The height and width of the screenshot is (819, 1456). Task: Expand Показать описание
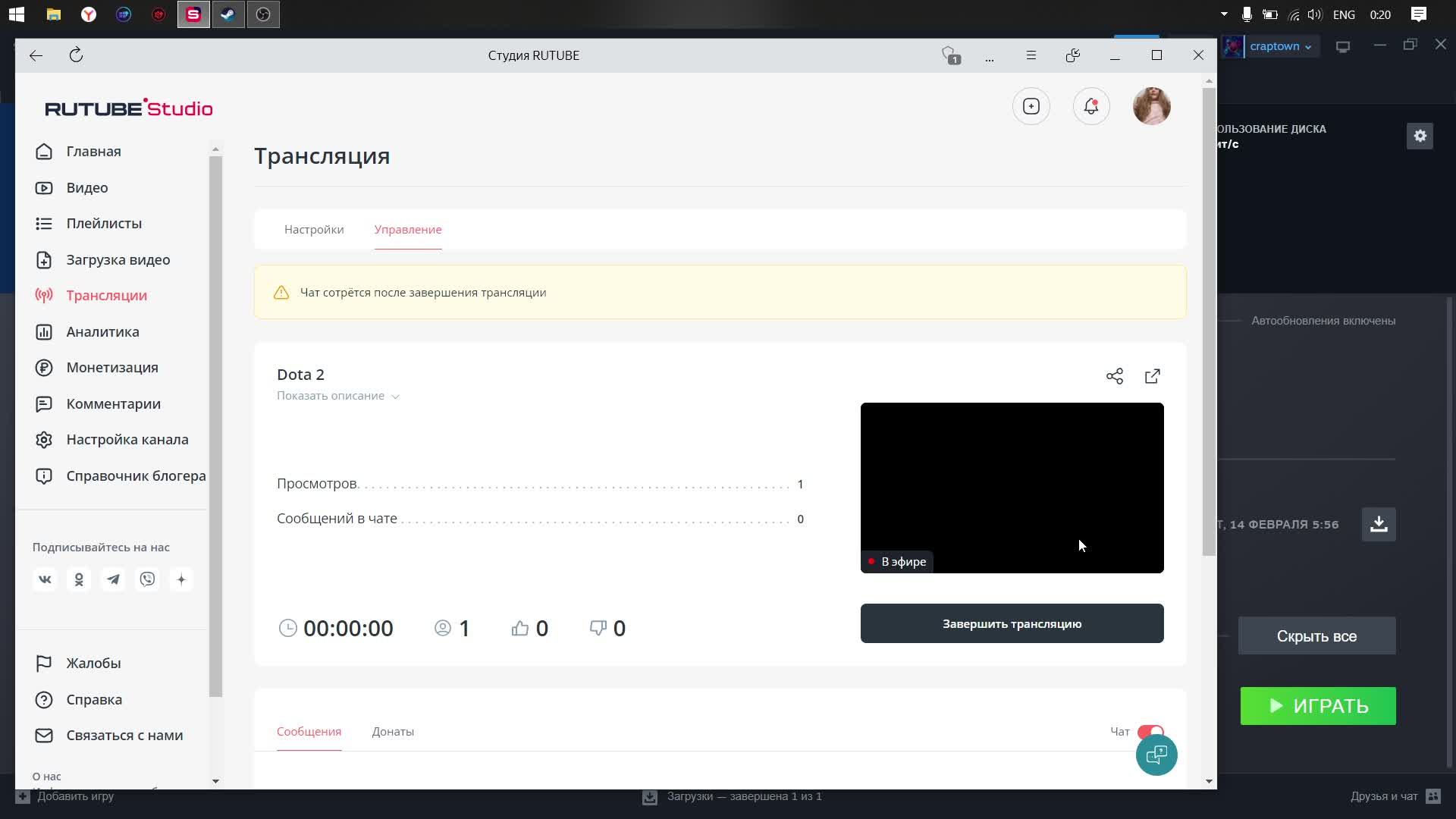[x=337, y=396]
